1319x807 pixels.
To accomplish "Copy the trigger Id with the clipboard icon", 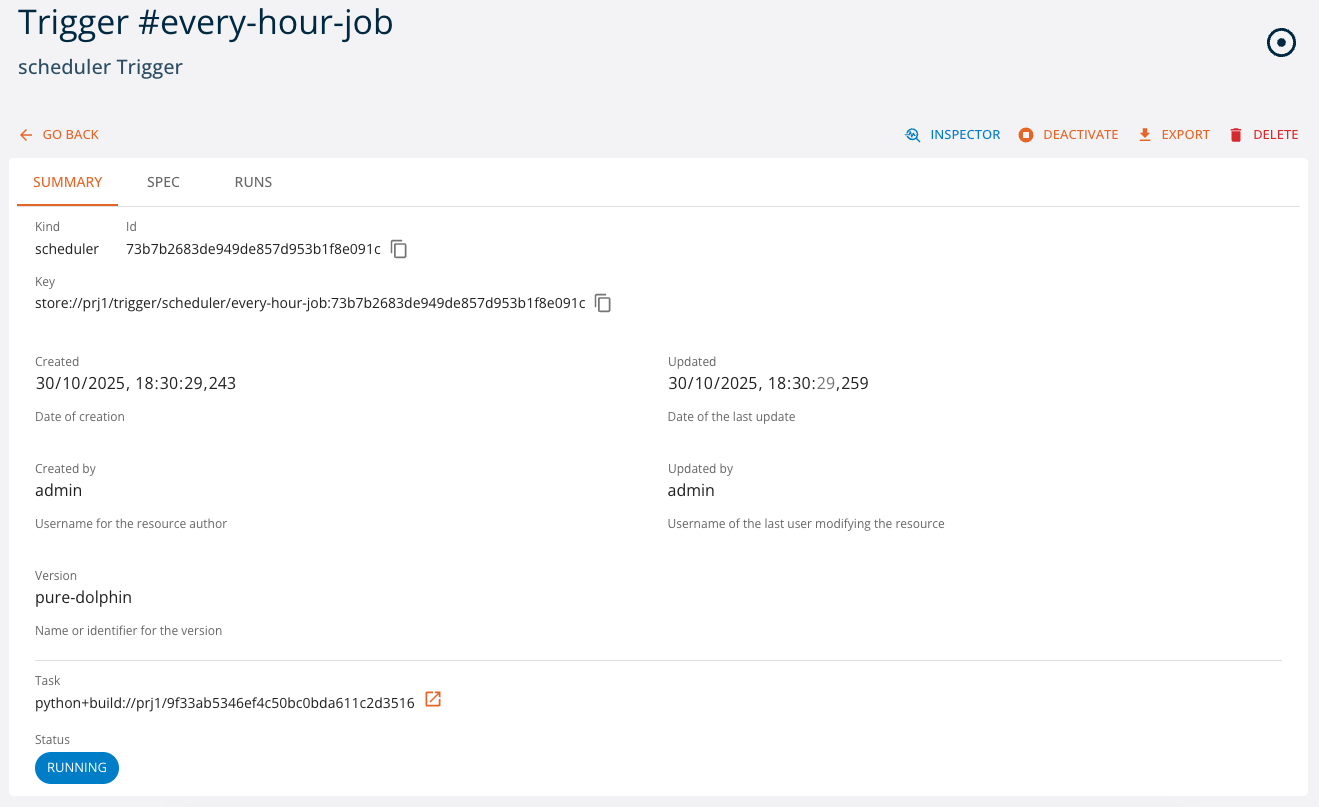I will pyautogui.click(x=399, y=249).
